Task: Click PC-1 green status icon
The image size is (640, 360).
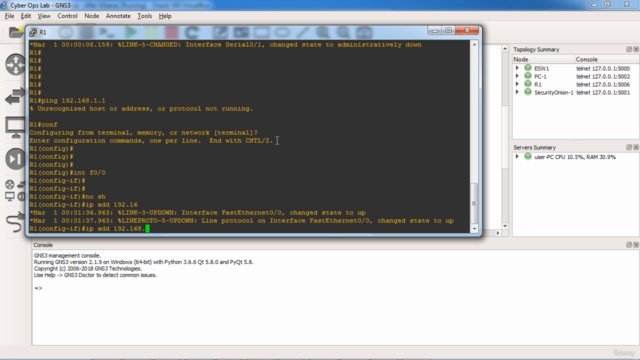Action: [528, 76]
